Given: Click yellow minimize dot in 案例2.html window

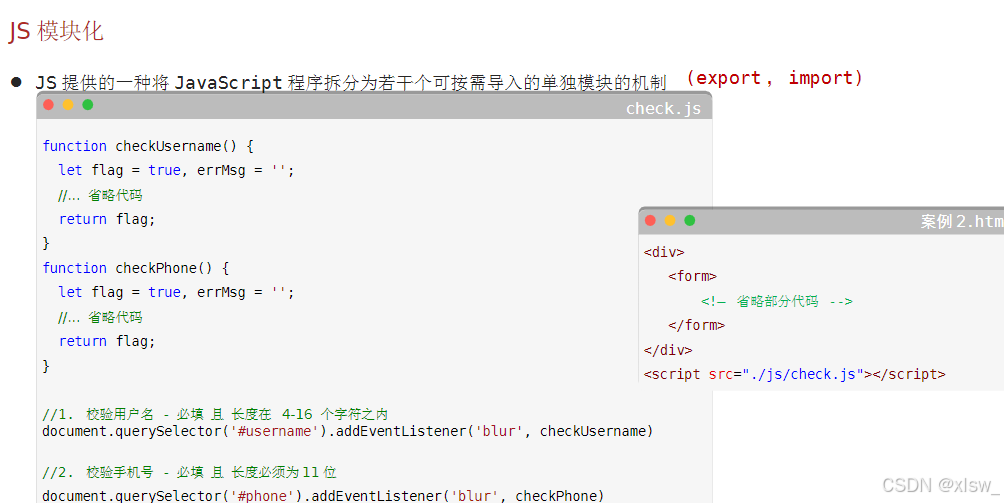Looking at the screenshot, I should point(670,220).
